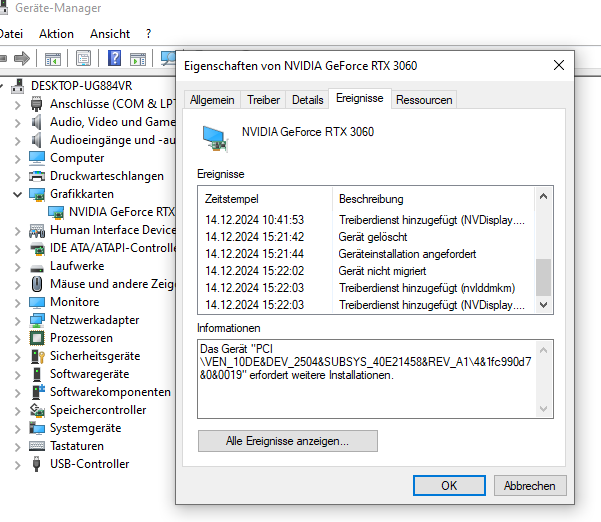Click the USB-Controller plug icon
Screen dimensions: 601x522
point(36,464)
